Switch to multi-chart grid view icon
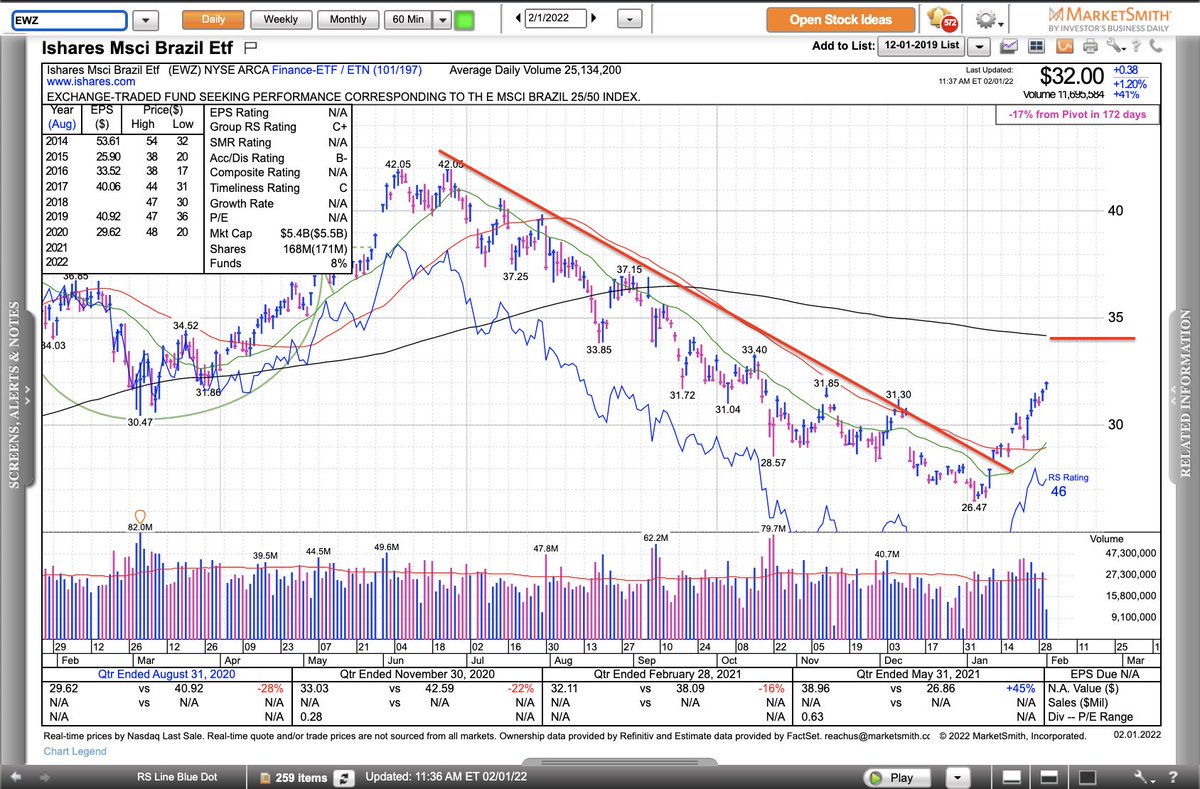The width and height of the screenshot is (1200, 789). 1035,46
